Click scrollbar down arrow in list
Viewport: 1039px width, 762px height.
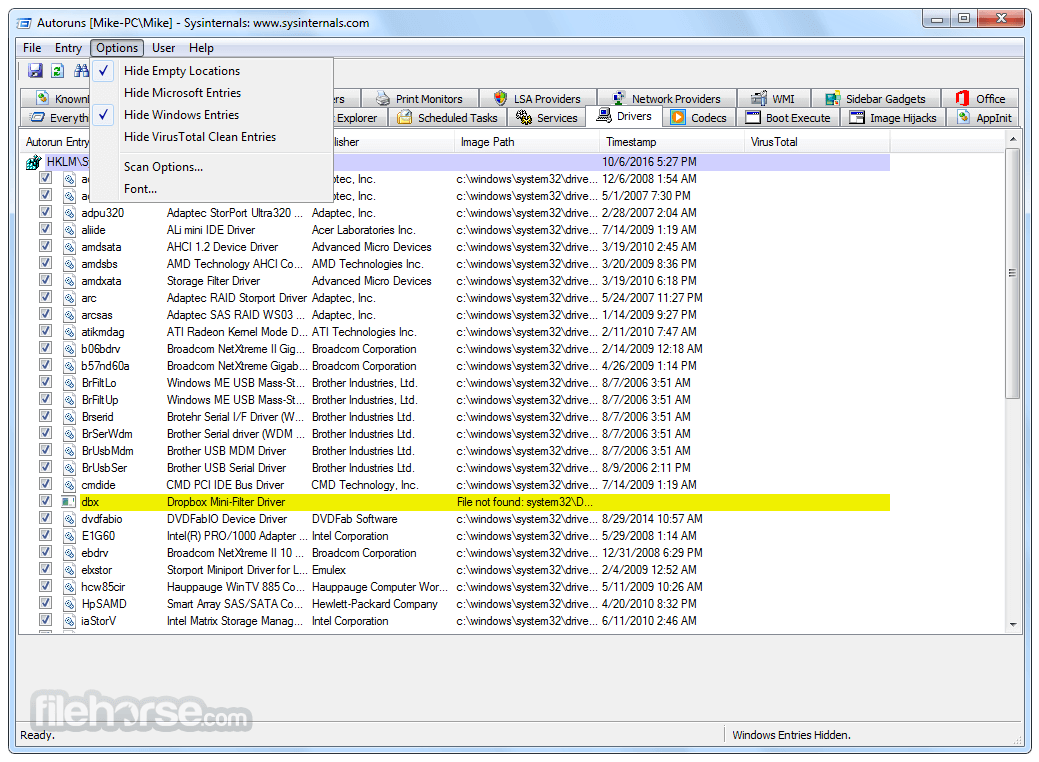1012,624
